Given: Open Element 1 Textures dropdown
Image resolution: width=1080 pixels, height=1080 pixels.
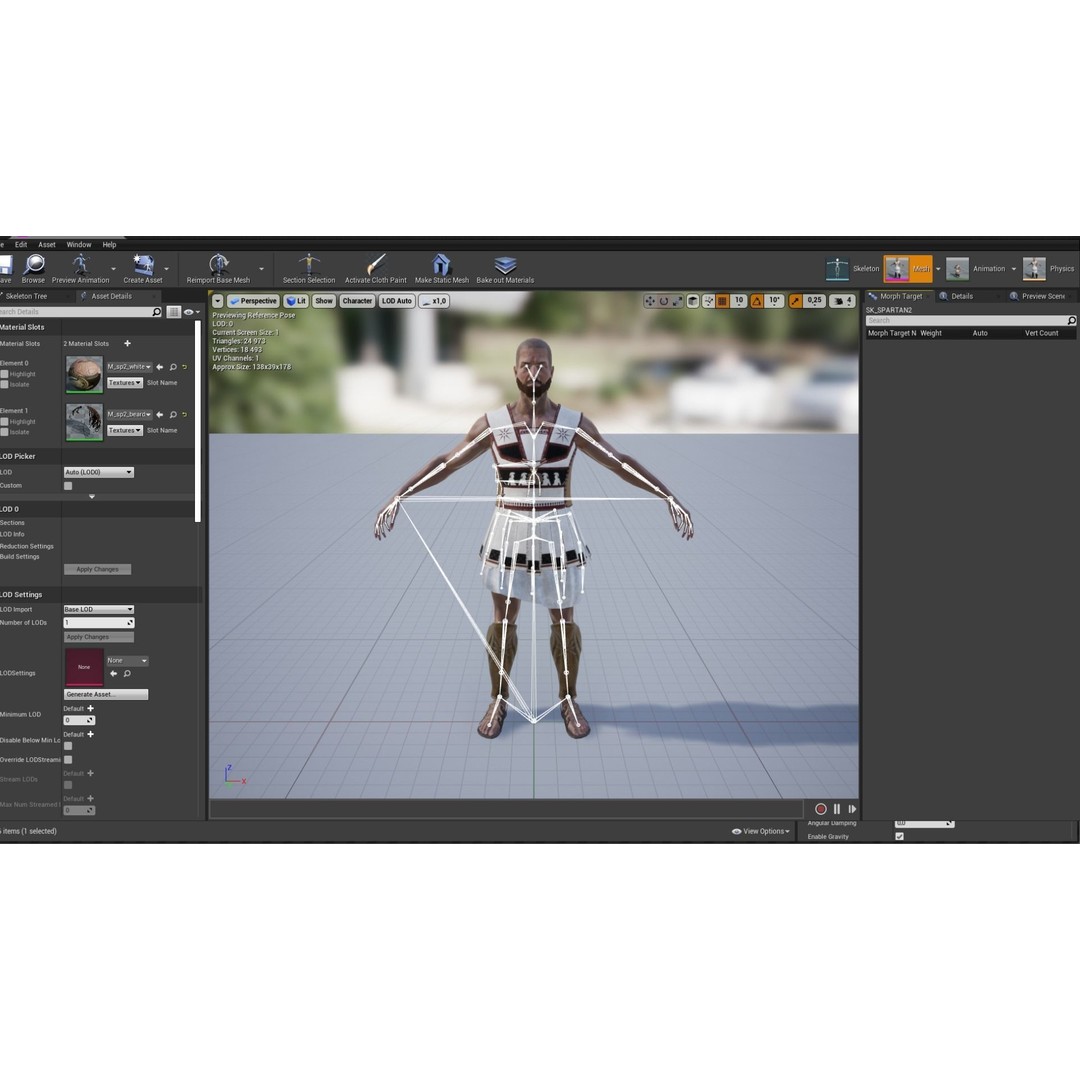Looking at the screenshot, I should (125, 430).
